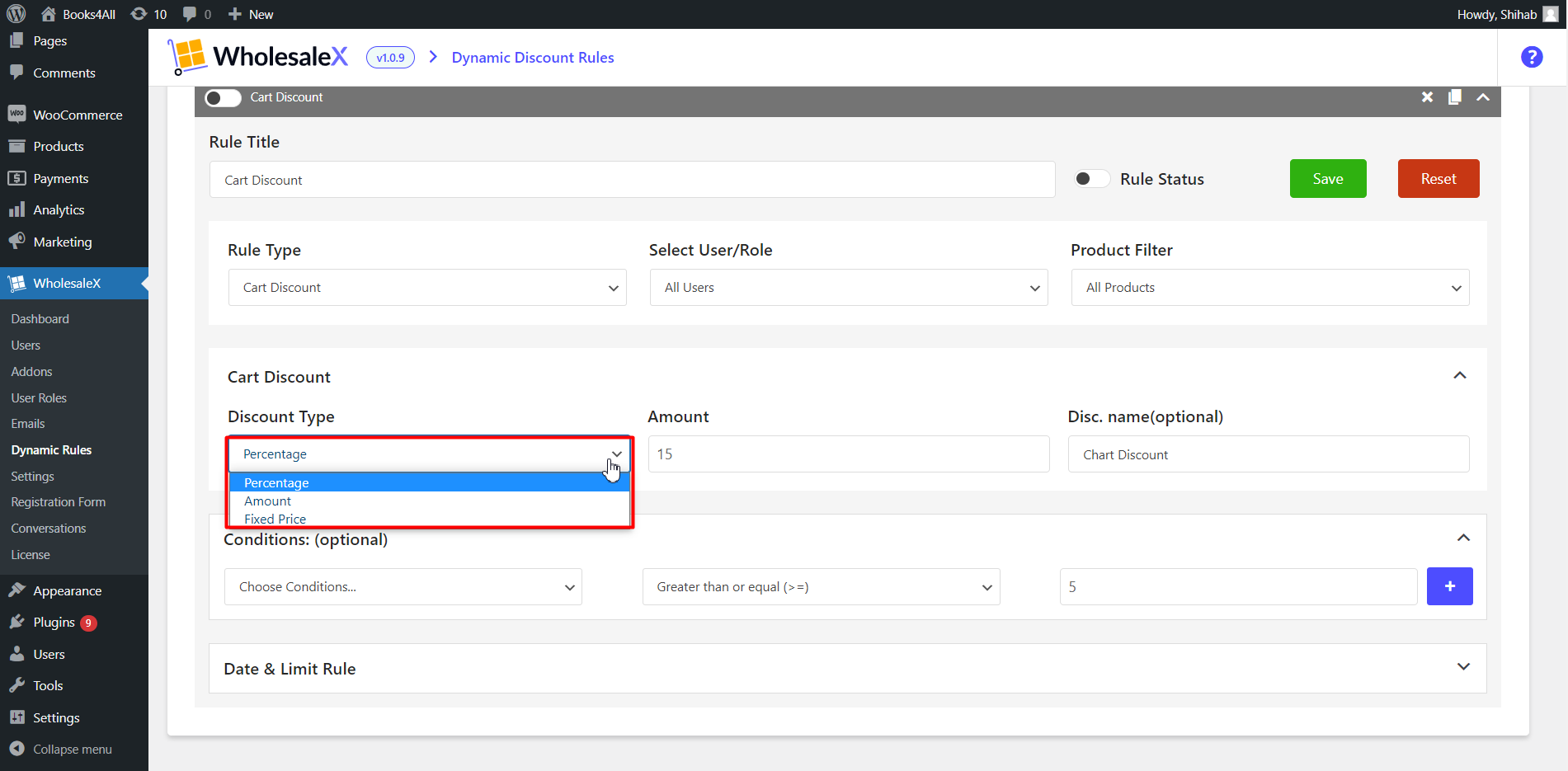The height and width of the screenshot is (771, 1568).
Task: Collapse the Cart Discount section
Action: click(x=1460, y=375)
